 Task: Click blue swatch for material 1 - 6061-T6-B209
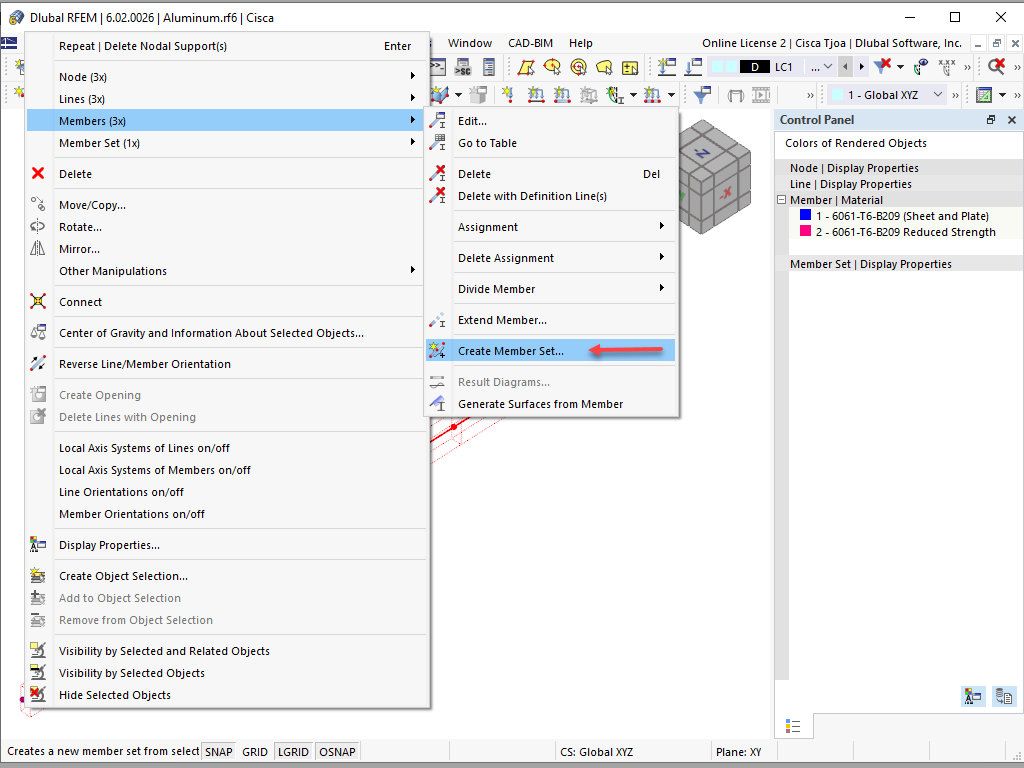805,215
